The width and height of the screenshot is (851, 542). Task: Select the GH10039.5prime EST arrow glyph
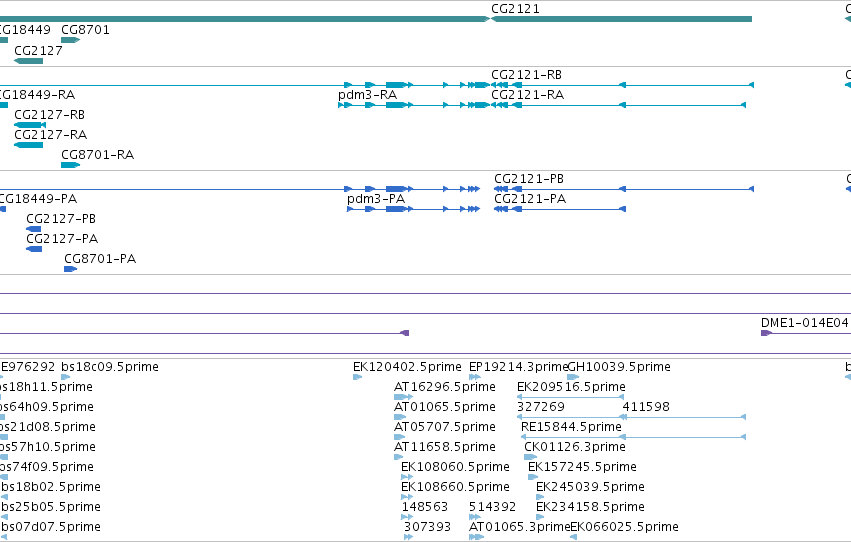click(x=573, y=377)
